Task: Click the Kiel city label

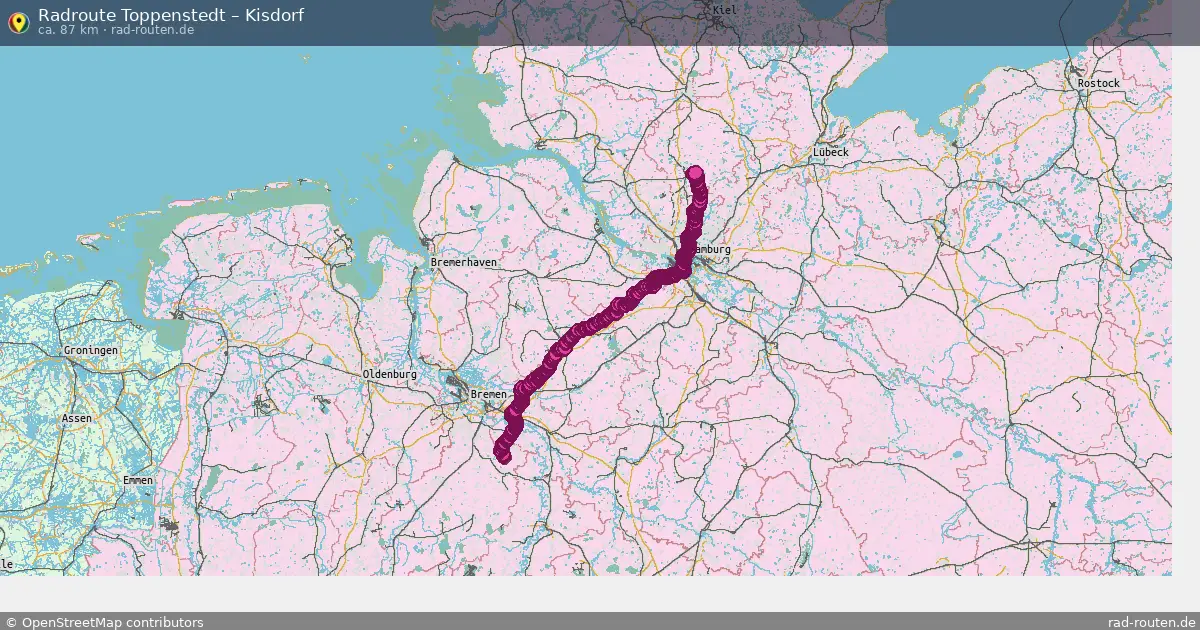Action: [x=724, y=10]
